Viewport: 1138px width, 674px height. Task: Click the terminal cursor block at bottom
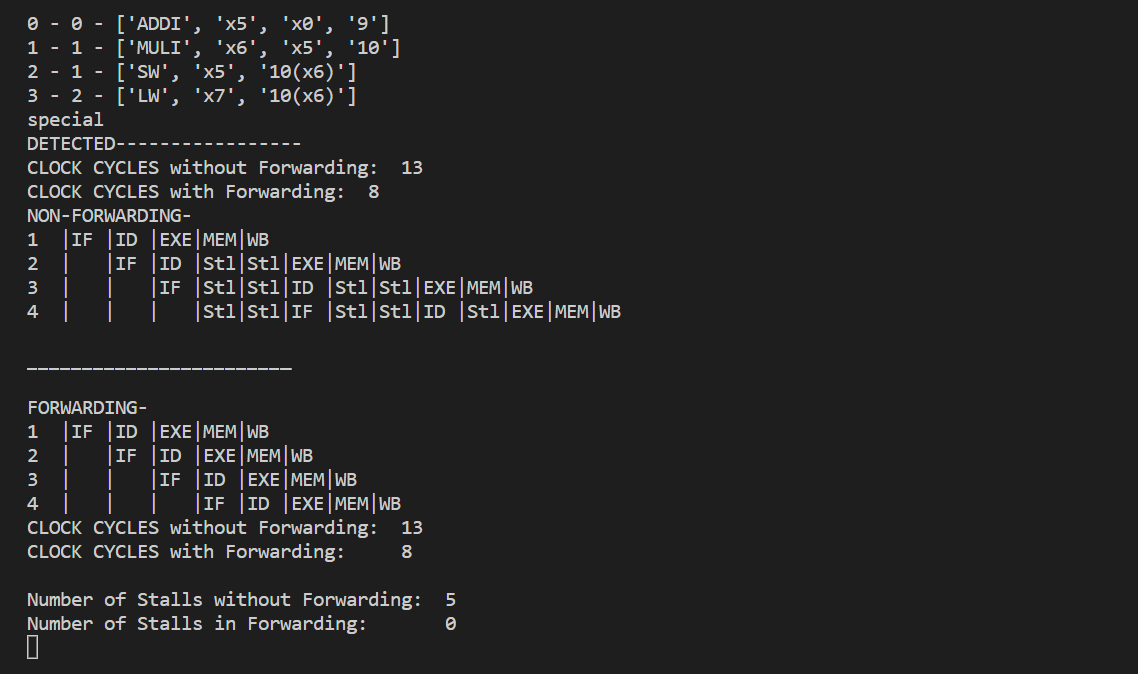click(x=33, y=647)
